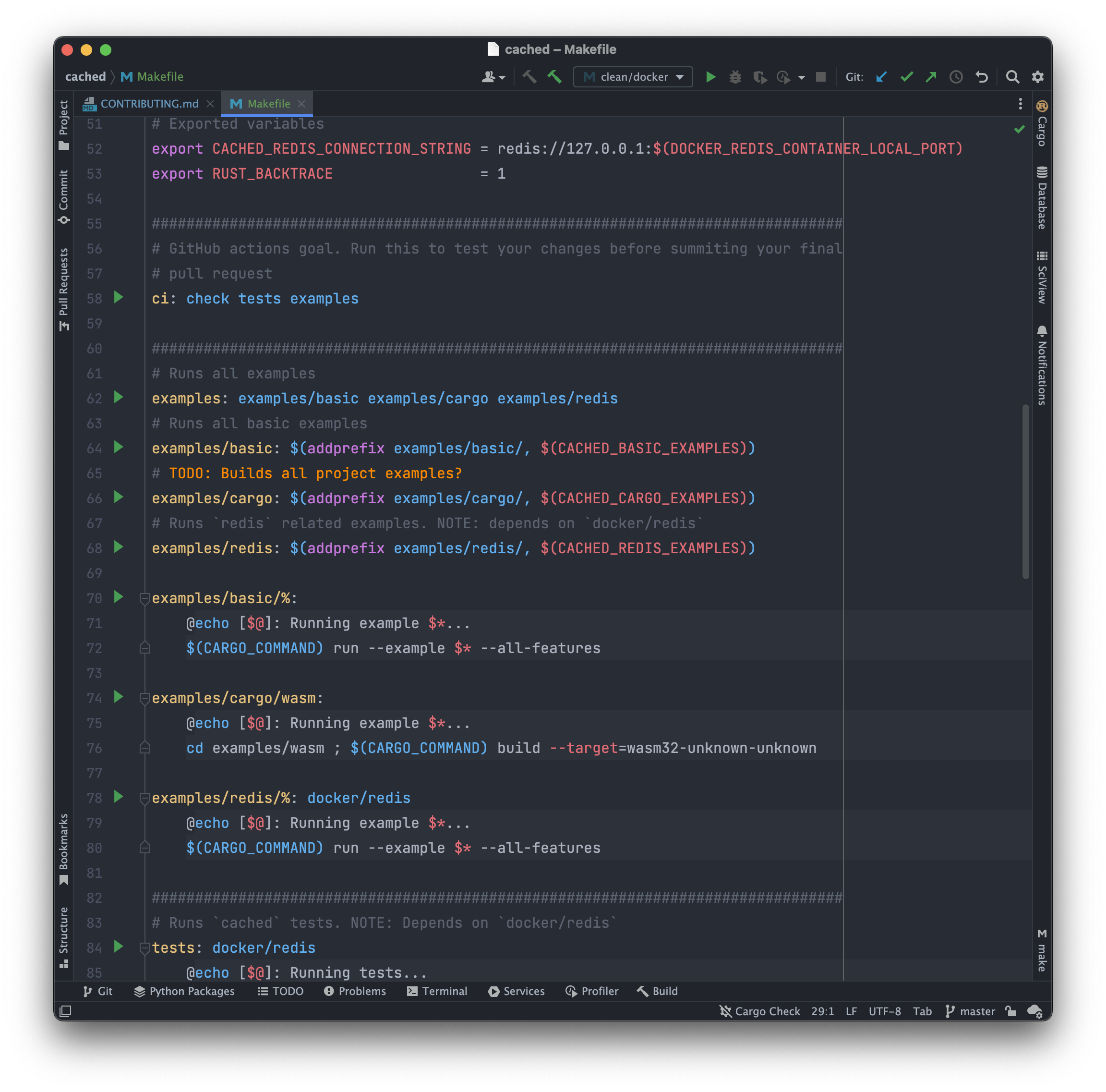Viewport: 1106px width, 1092px height.
Task: Open the clean/docker run configuration dropdown
Action: pyautogui.click(x=680, y=76)
